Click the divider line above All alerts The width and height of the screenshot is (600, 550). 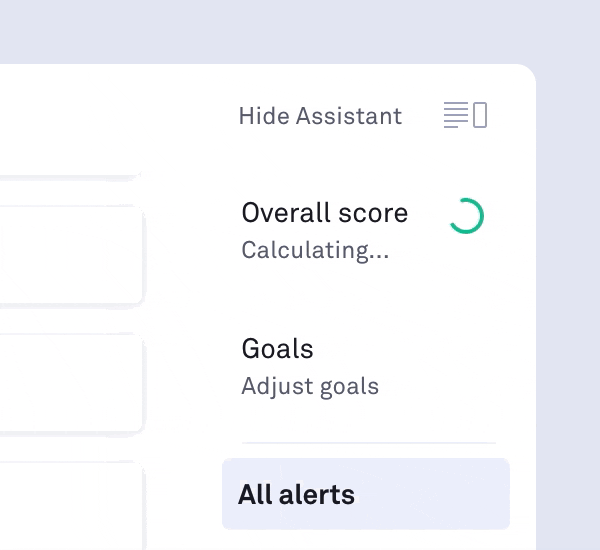(x=368, y=443)
